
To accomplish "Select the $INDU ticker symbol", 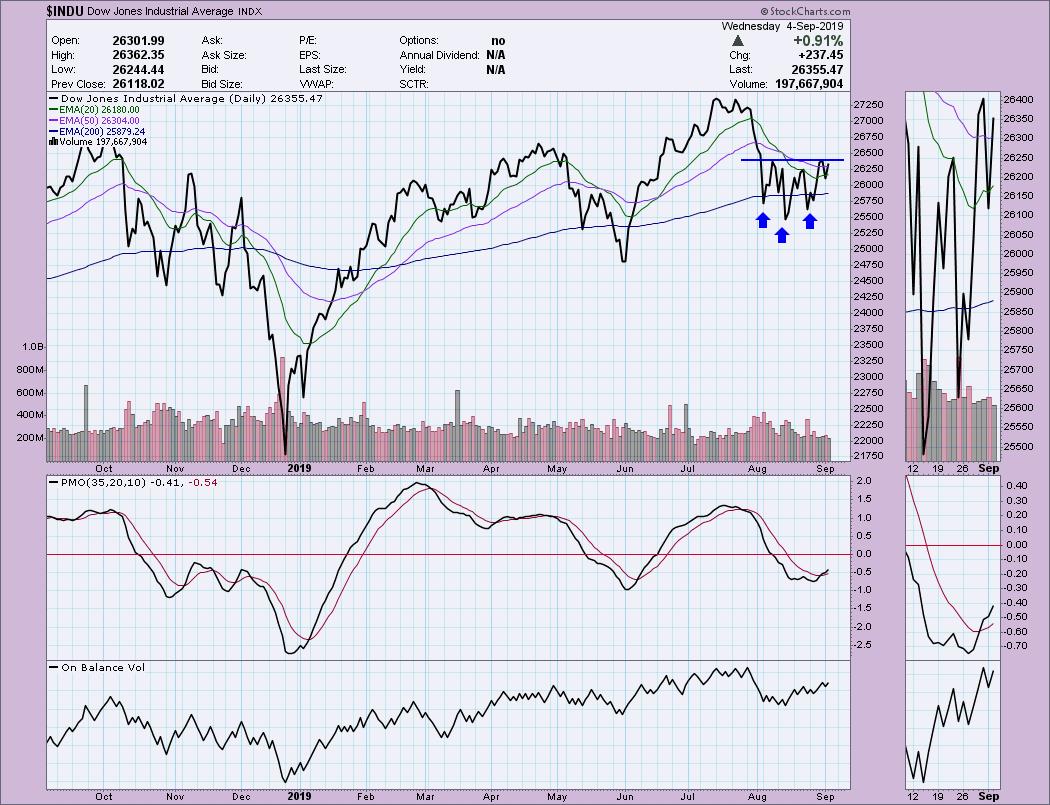I will pos(65,11).
